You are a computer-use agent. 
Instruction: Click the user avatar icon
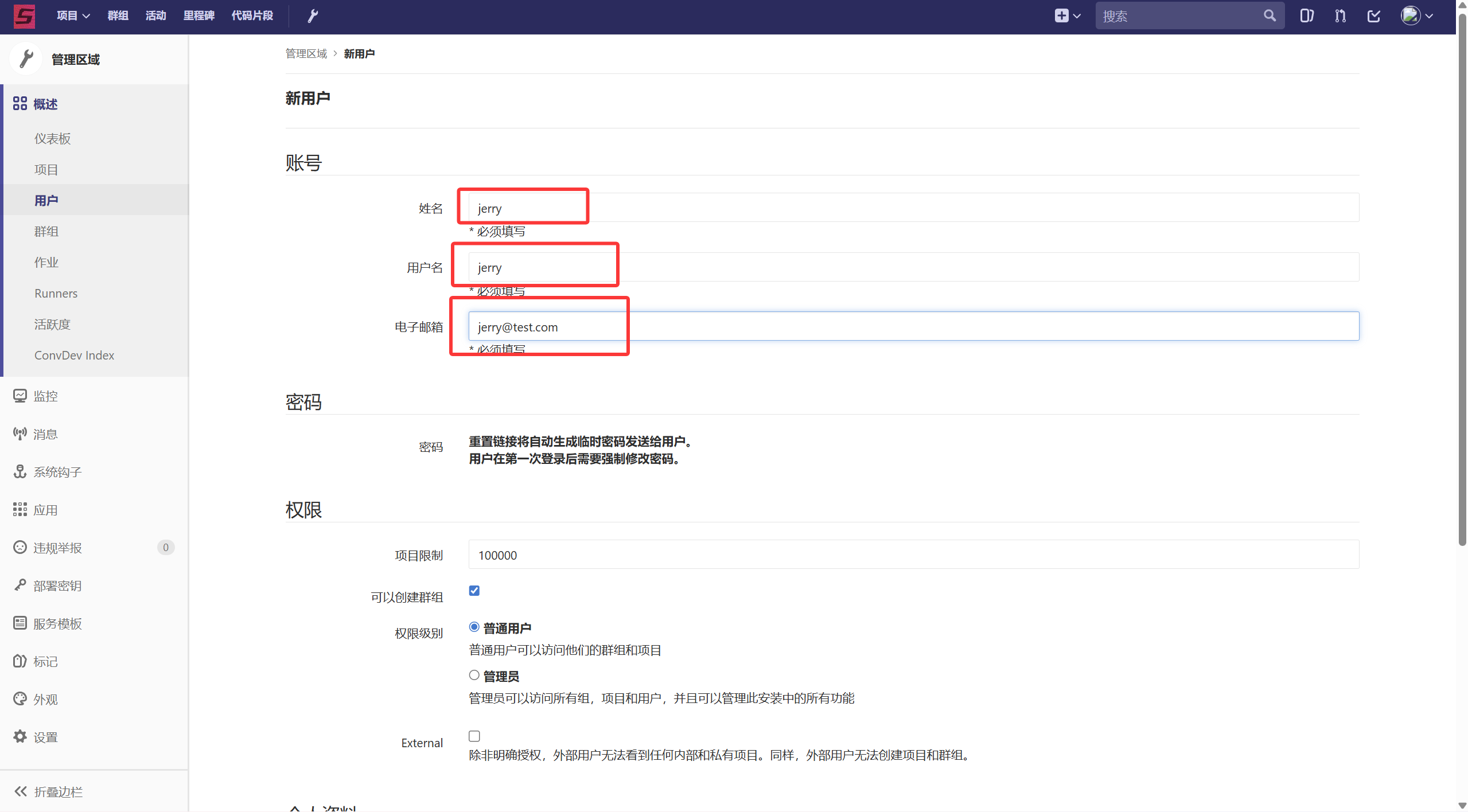pyautogui.click(x=1411, y=15)
